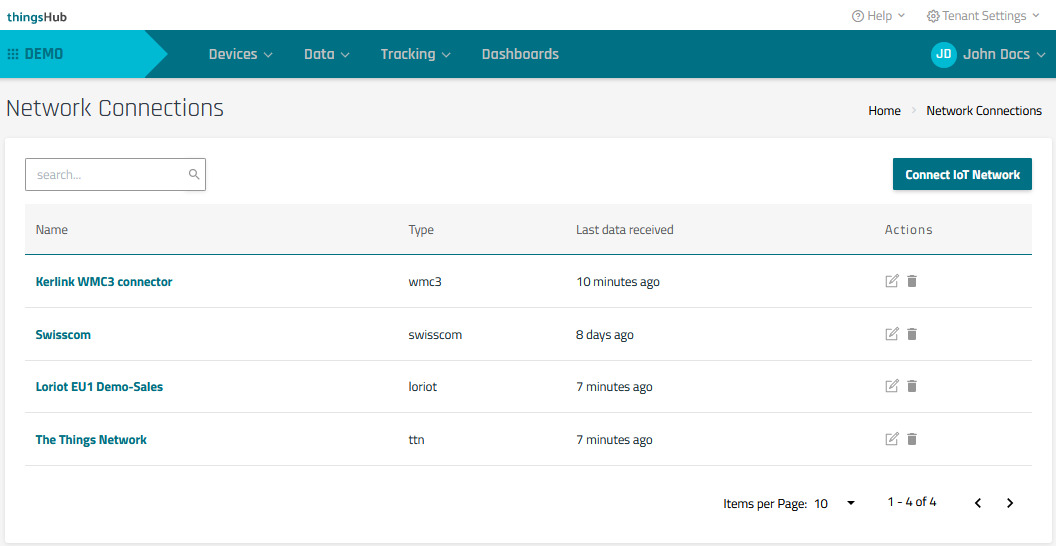Go to next page of results
This screenshot has width=1056, height=546.
[1010, 503]
